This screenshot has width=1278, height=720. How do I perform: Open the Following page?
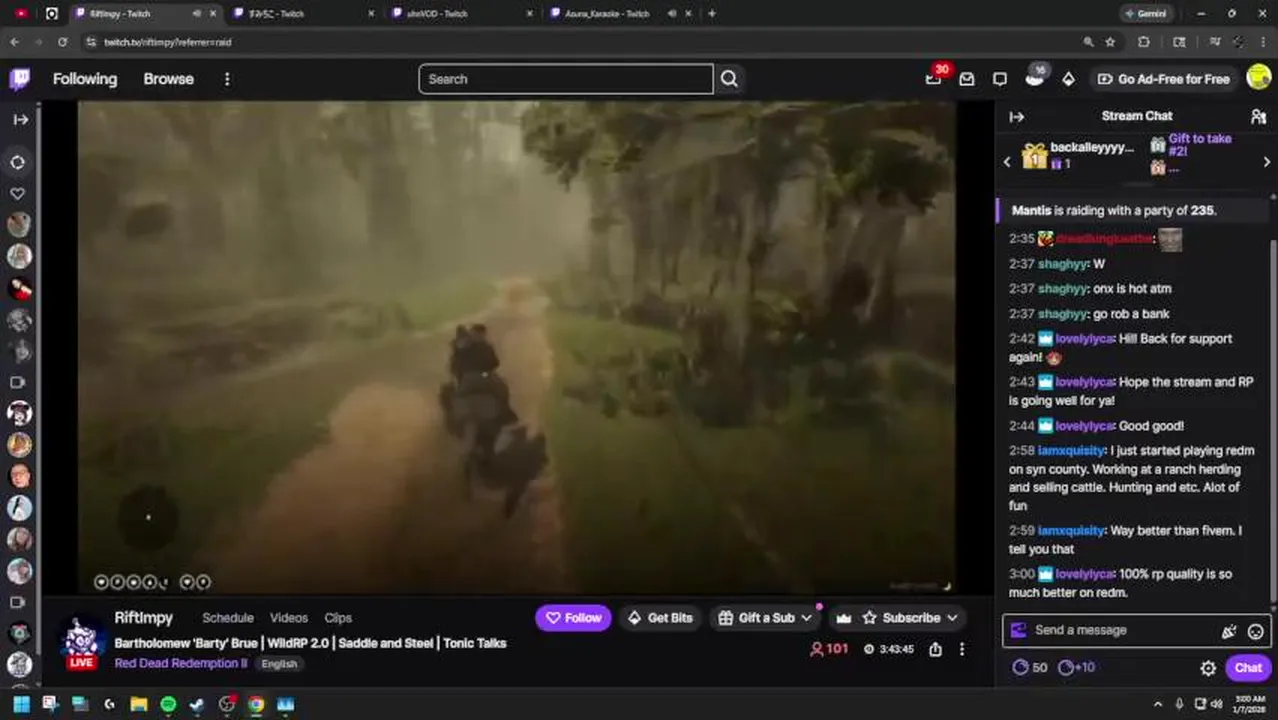click(x=85, y=79)
